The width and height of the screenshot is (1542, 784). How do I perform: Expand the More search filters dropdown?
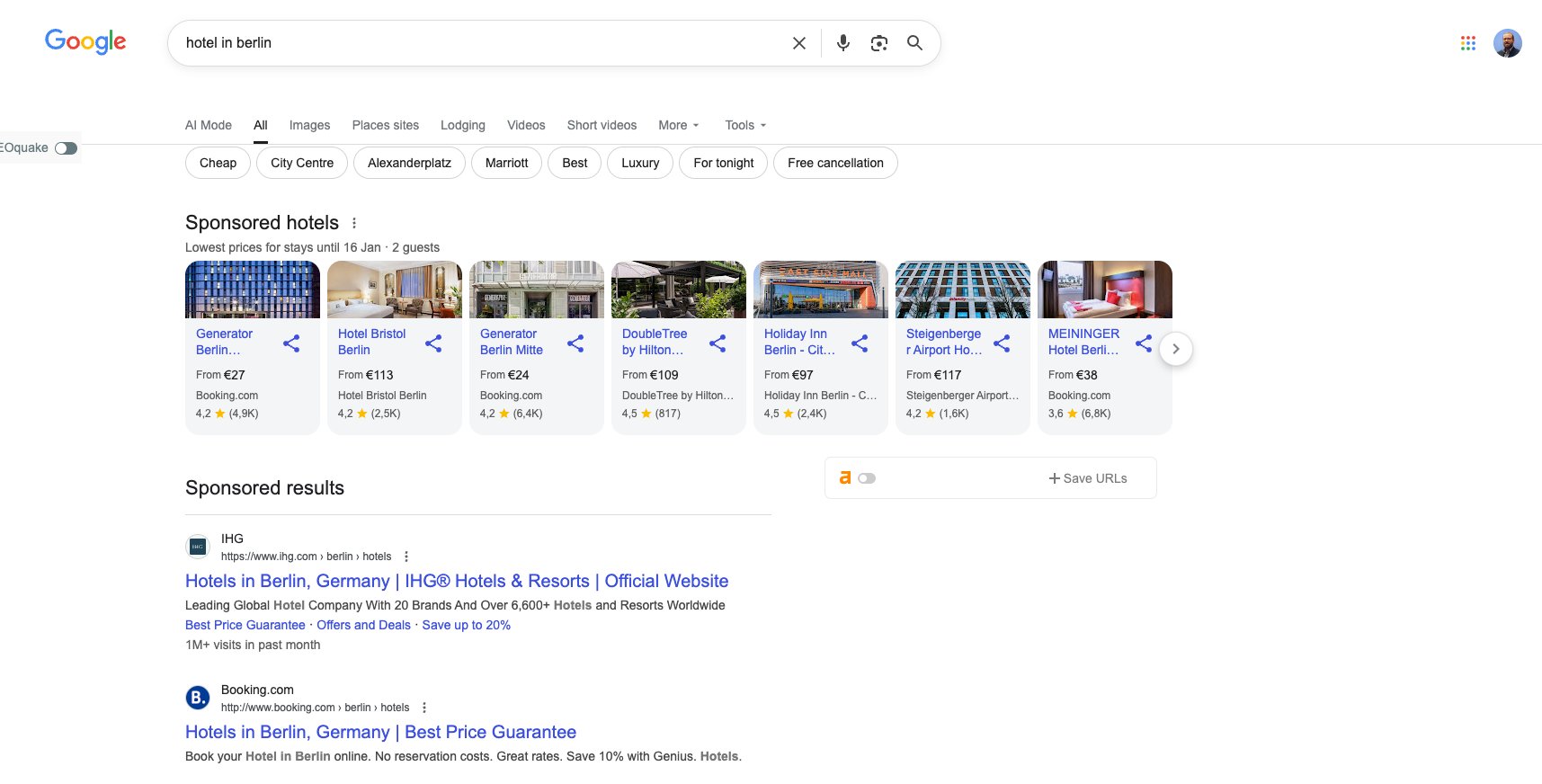point(678,125)
